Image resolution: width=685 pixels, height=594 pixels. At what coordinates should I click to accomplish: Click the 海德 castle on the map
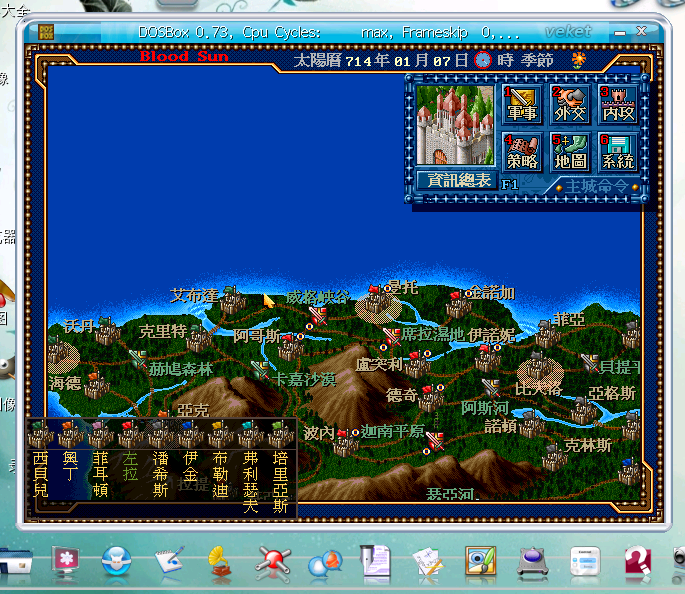(x=97, y=385)
